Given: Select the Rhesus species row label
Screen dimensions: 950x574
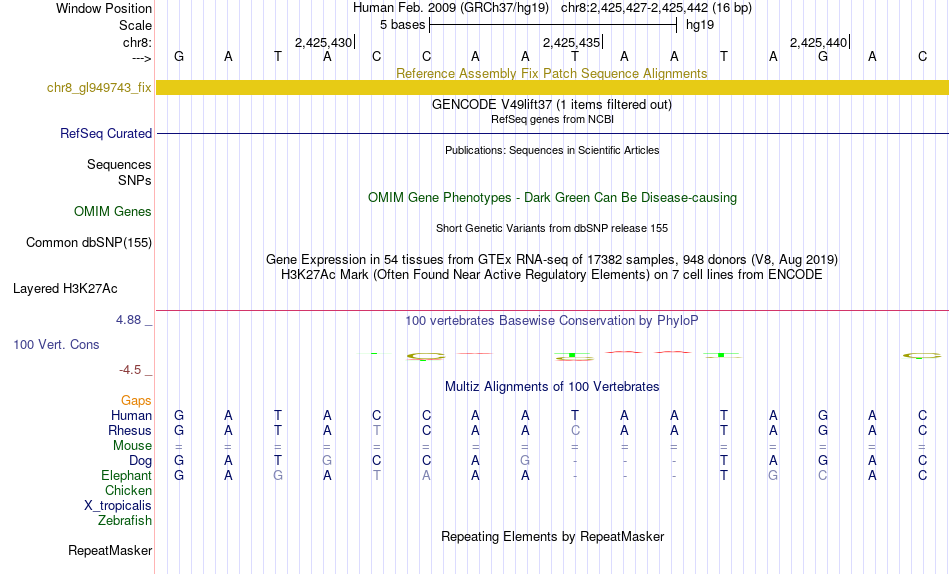Looking at the screenshot, I should point(130,430).
